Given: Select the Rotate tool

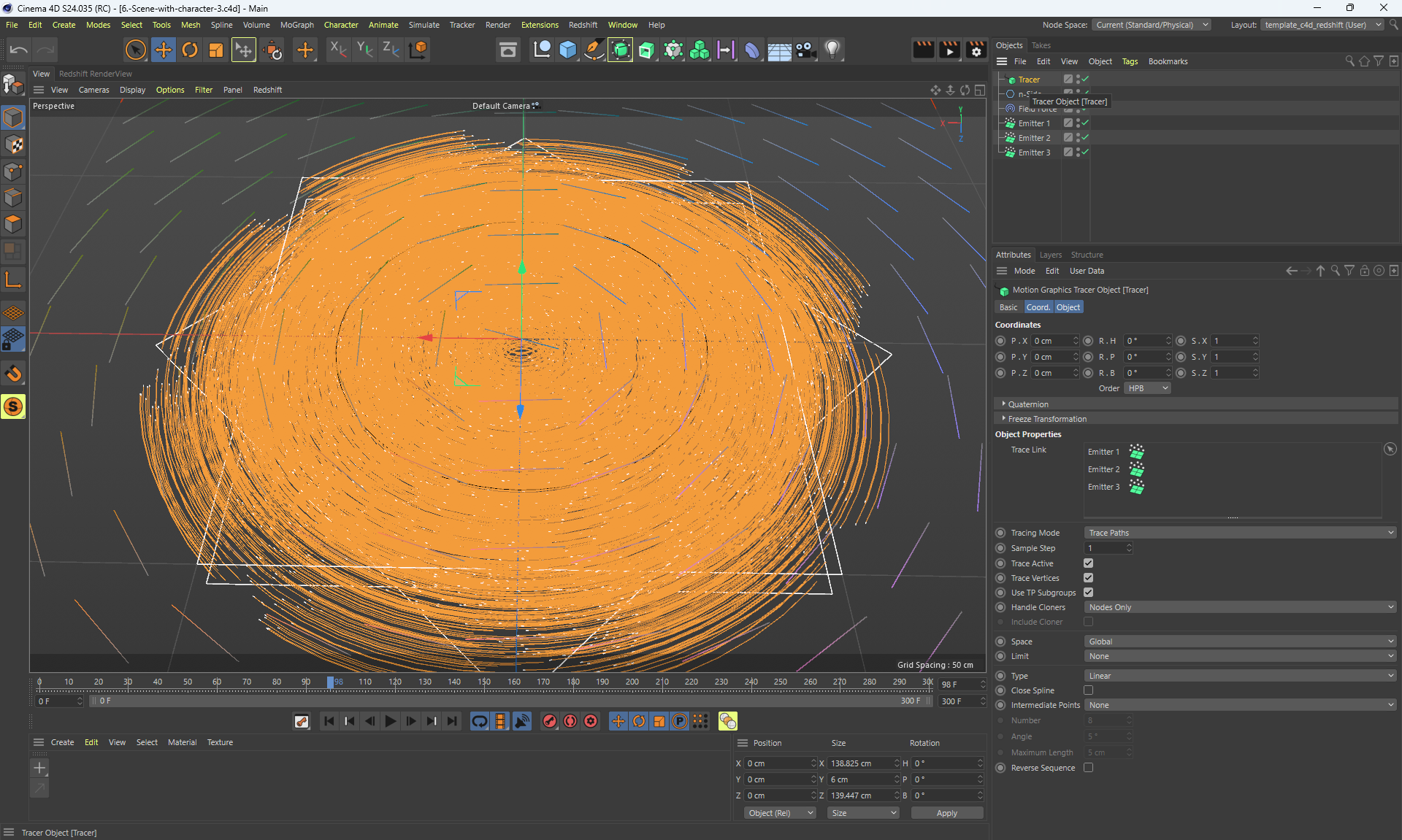Looking at the screenshot, I should 190,50.
